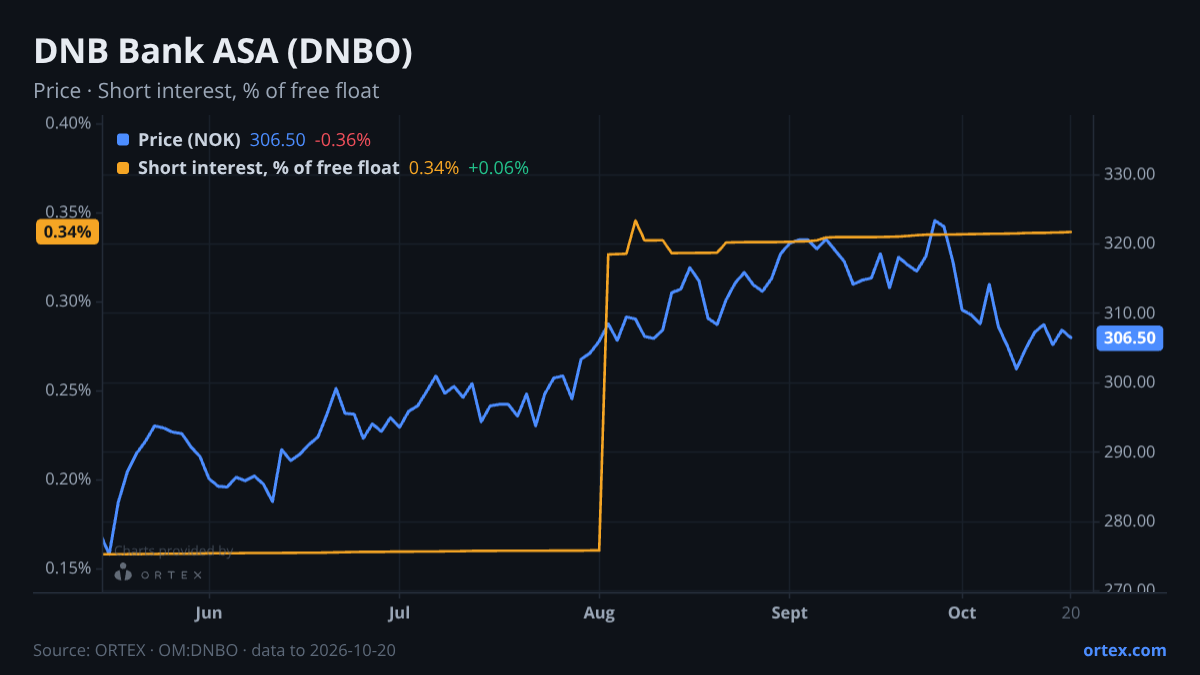The height and width of the screenshot is (675, 1200).
Task: Click the ORTEX logo icon
Action: (x=123, y=573)
